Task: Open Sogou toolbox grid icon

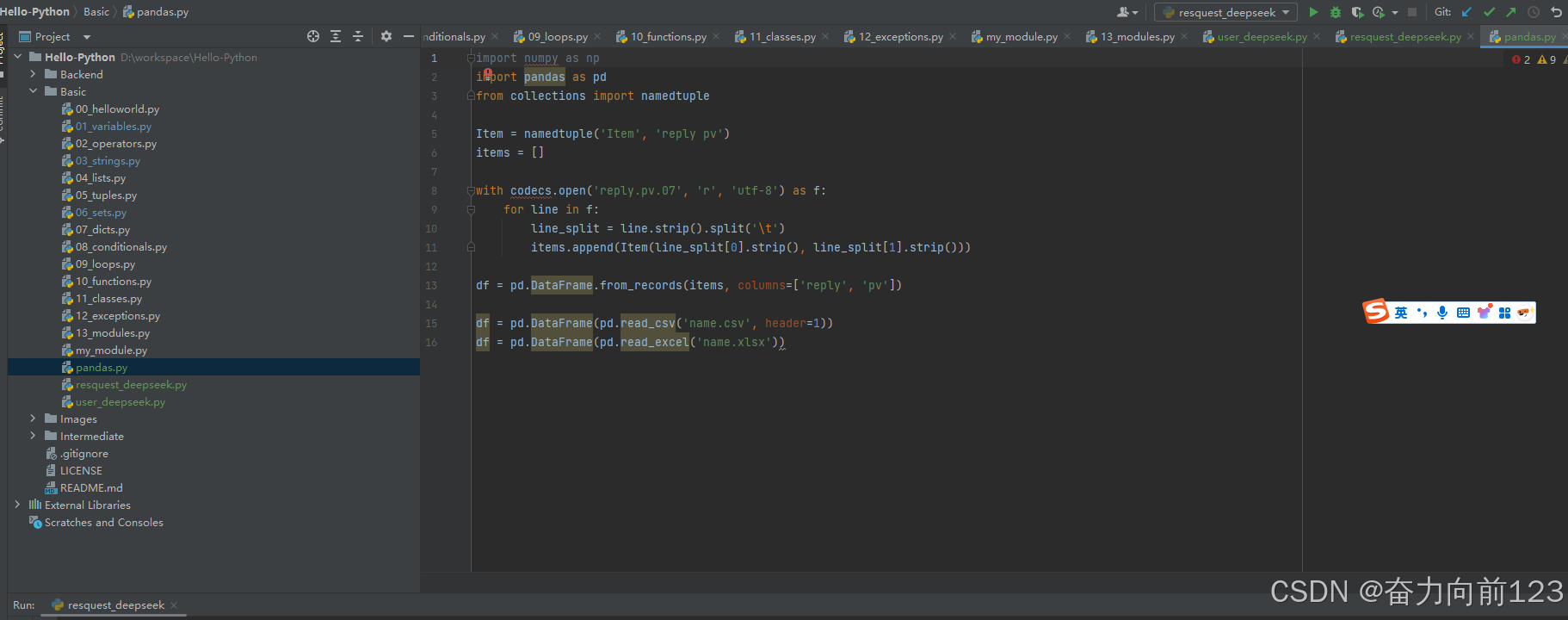Action: click(x=1504, y=313)
